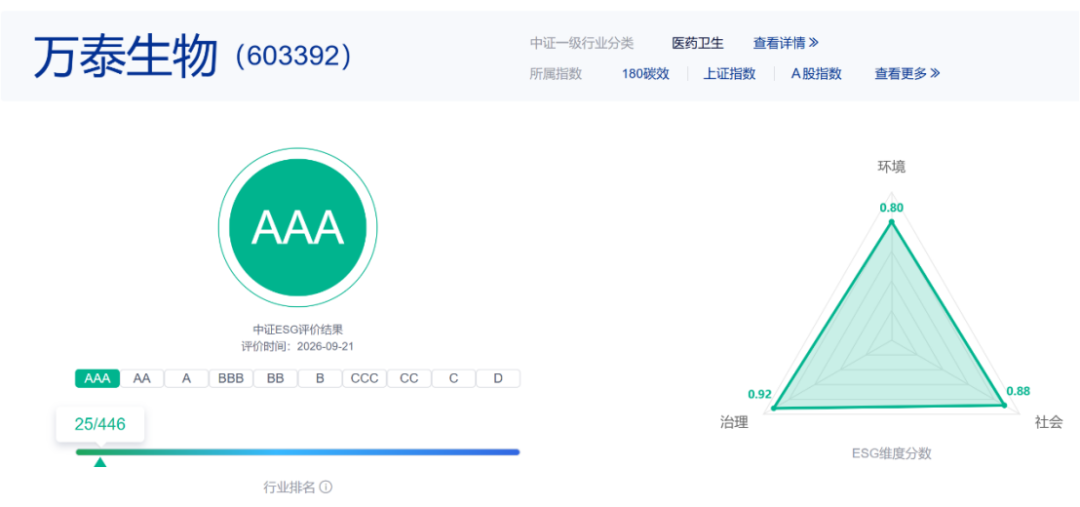This screenshot has height=507, width=1080.
Task: Select the D rating box
Action: [x=498, y=378]
